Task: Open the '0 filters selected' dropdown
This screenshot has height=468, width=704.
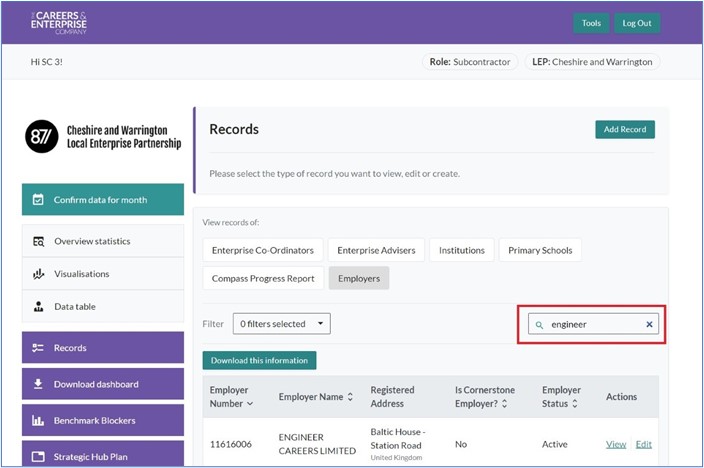Action: click(281, 324)
